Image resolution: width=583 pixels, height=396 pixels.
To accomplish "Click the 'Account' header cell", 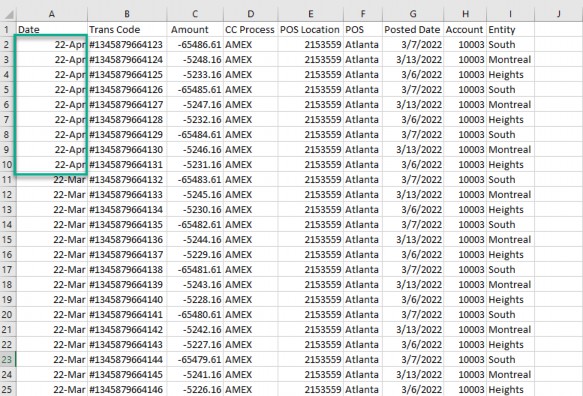I will tap(465, 29).
